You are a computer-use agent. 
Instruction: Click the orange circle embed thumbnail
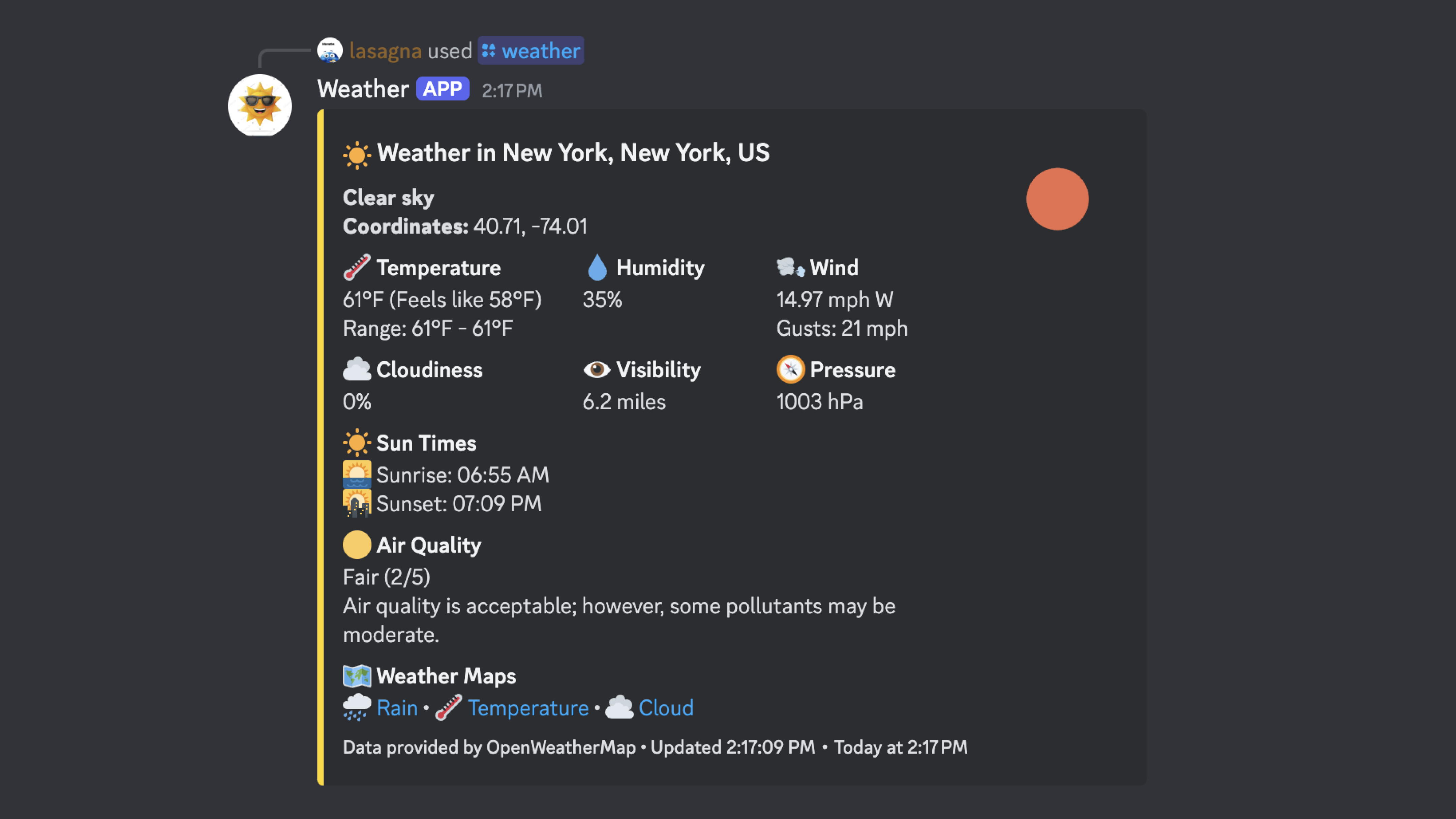[1057, 199]
